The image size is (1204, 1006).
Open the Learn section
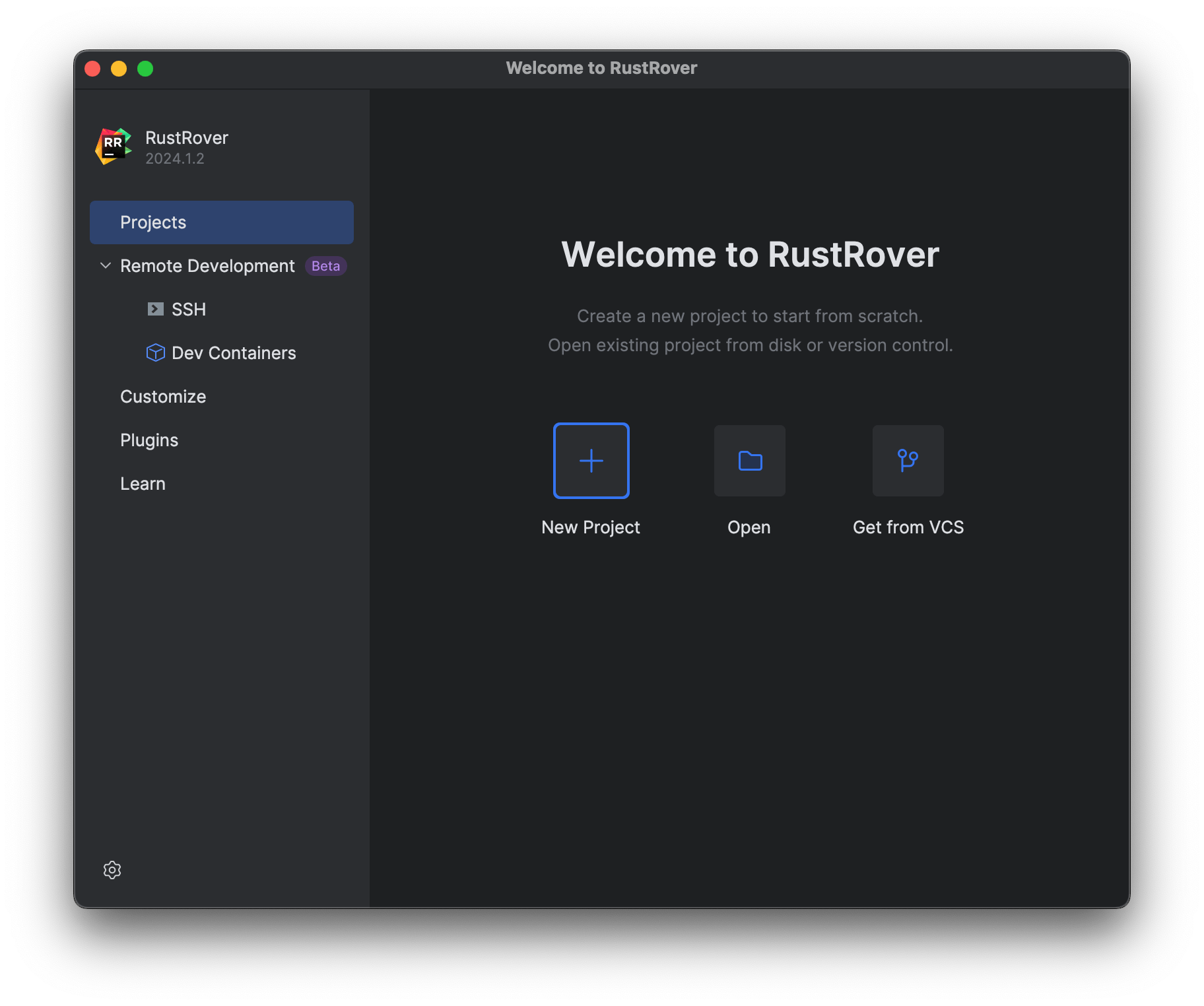[x=143, y=483]
